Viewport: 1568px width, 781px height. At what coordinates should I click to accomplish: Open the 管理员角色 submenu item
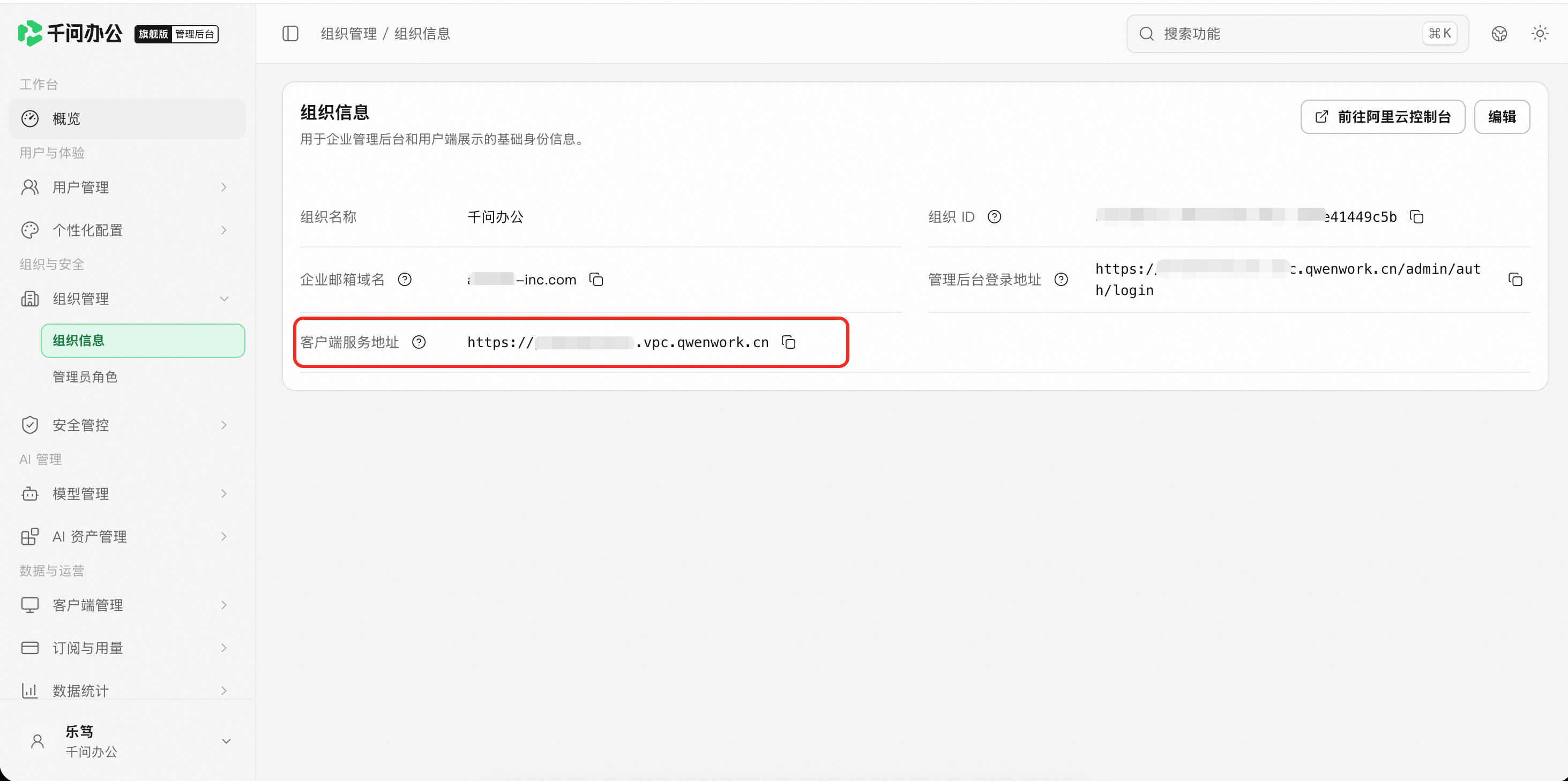click(143, 377)
